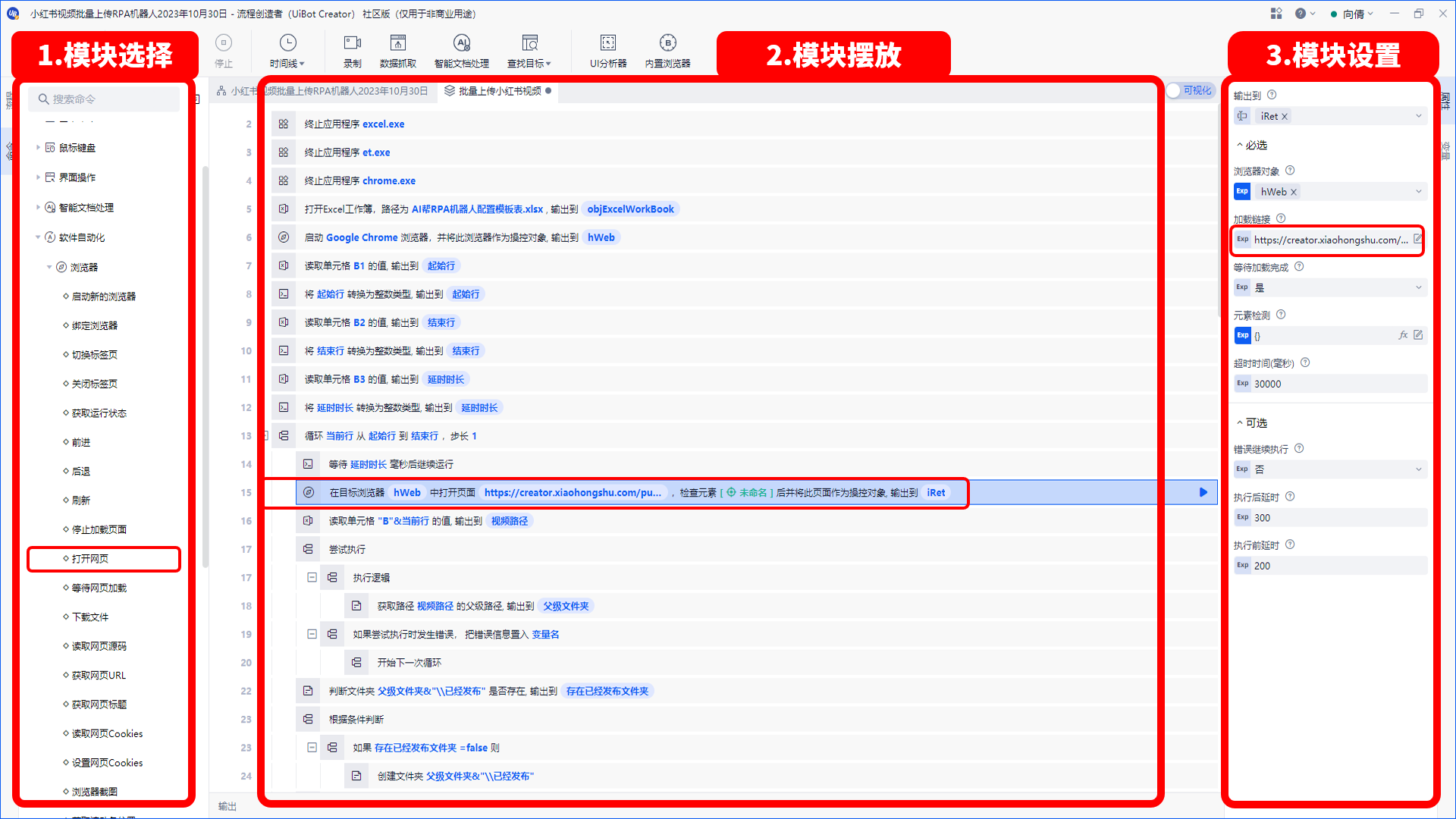Collapse the 执行逻辑 block
Viewport: 1456px width, 819px height.
tap(312, 577)
